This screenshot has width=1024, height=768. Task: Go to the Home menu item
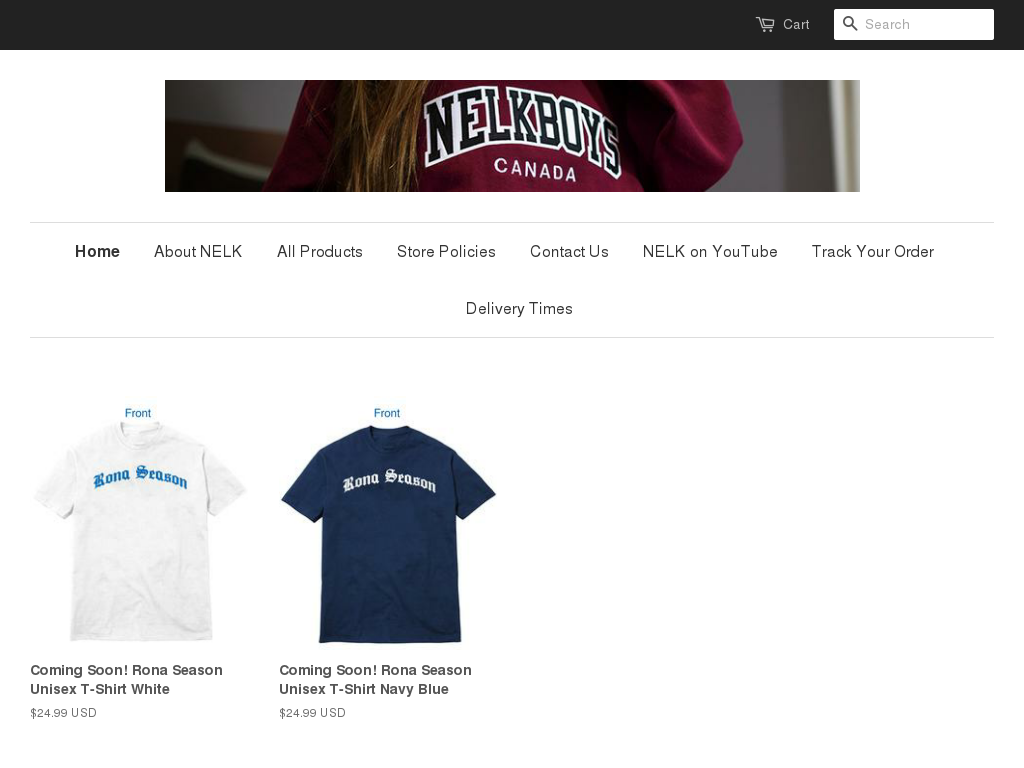tap(97, 251)
